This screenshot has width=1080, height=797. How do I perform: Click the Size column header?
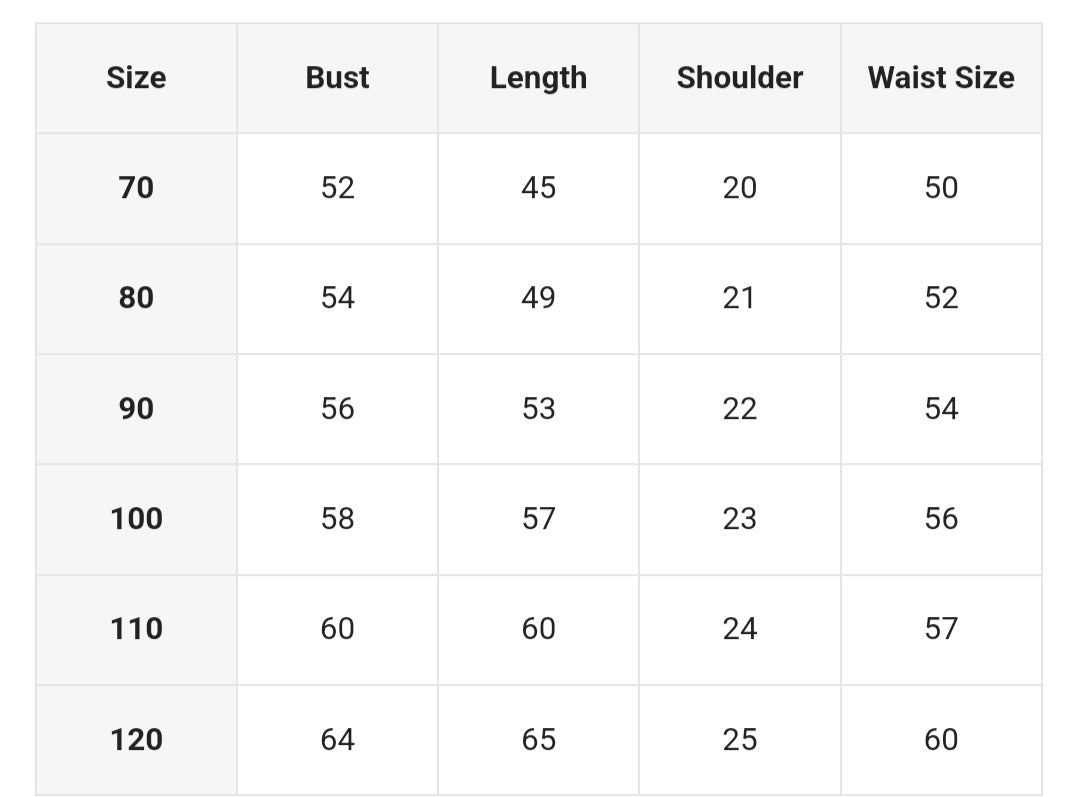[x=136, y=78]
